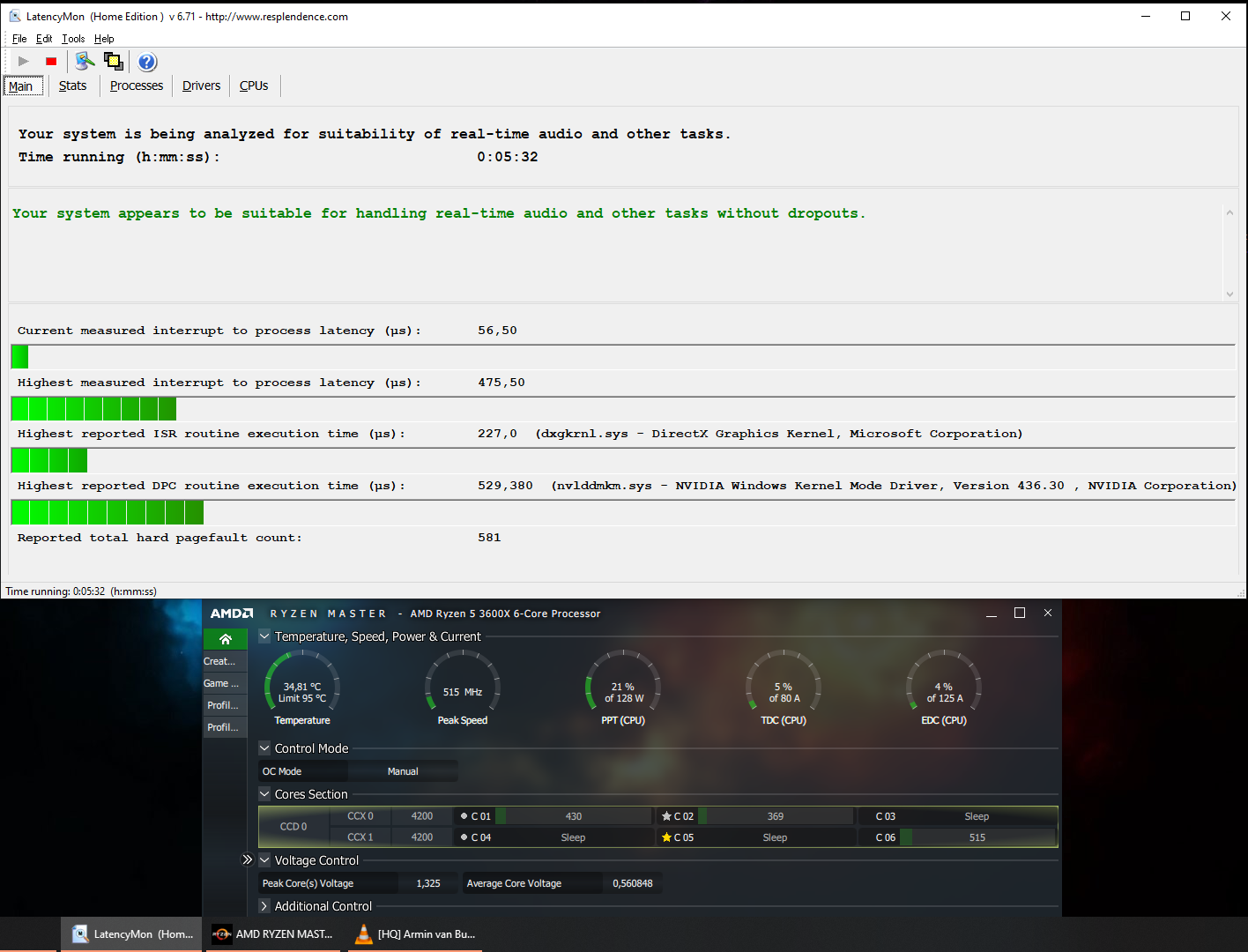
Task: Switch to the Drivers tab
Action: (201, 86)
